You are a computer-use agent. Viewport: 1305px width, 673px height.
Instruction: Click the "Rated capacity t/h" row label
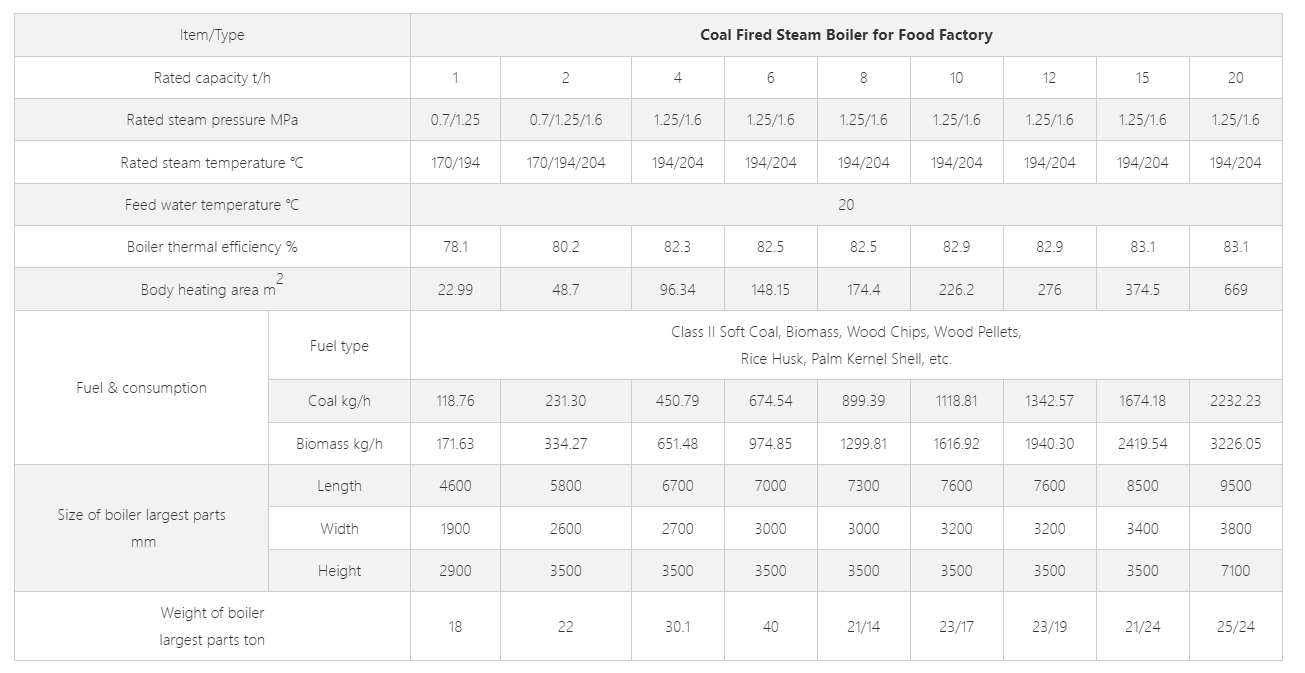[212, 78]
